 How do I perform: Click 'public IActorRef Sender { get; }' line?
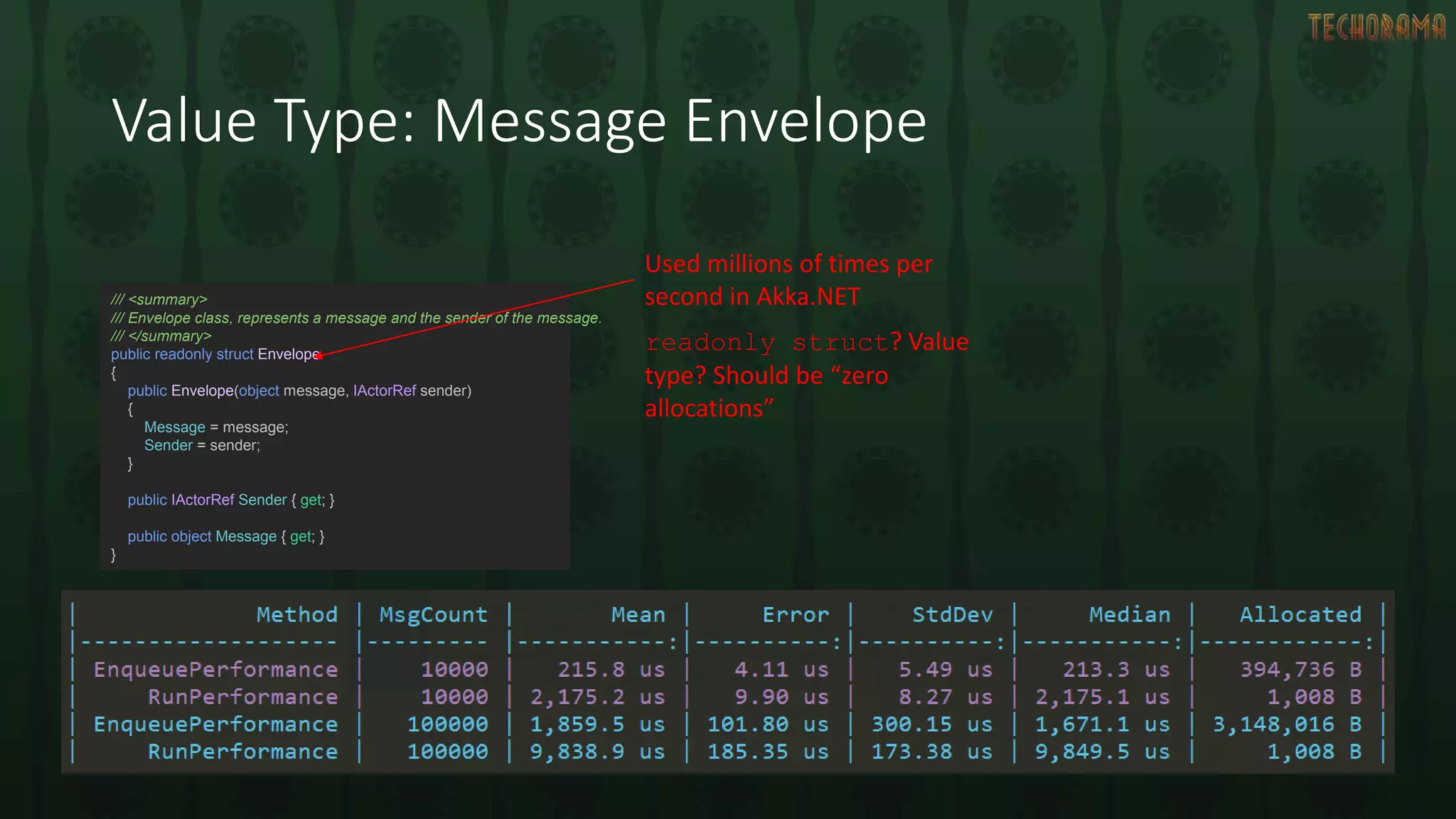click(231, 500)
